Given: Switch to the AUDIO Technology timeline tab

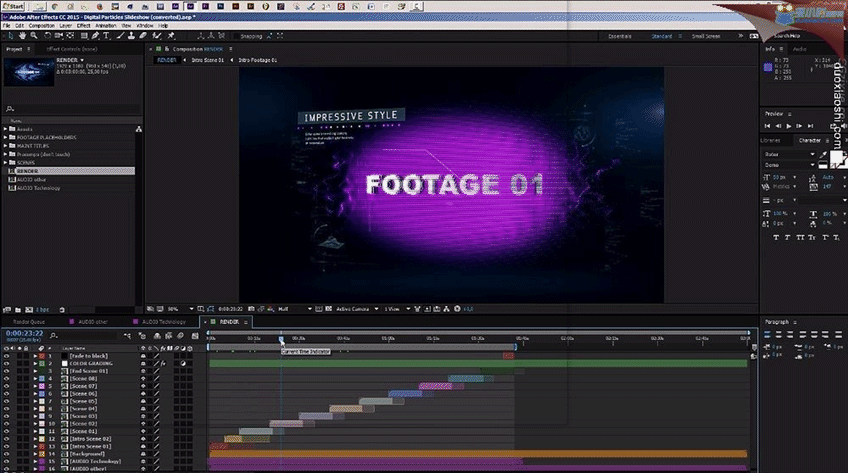Looking at the screenshot, I should pyautogui.click(x=163, y=322).
